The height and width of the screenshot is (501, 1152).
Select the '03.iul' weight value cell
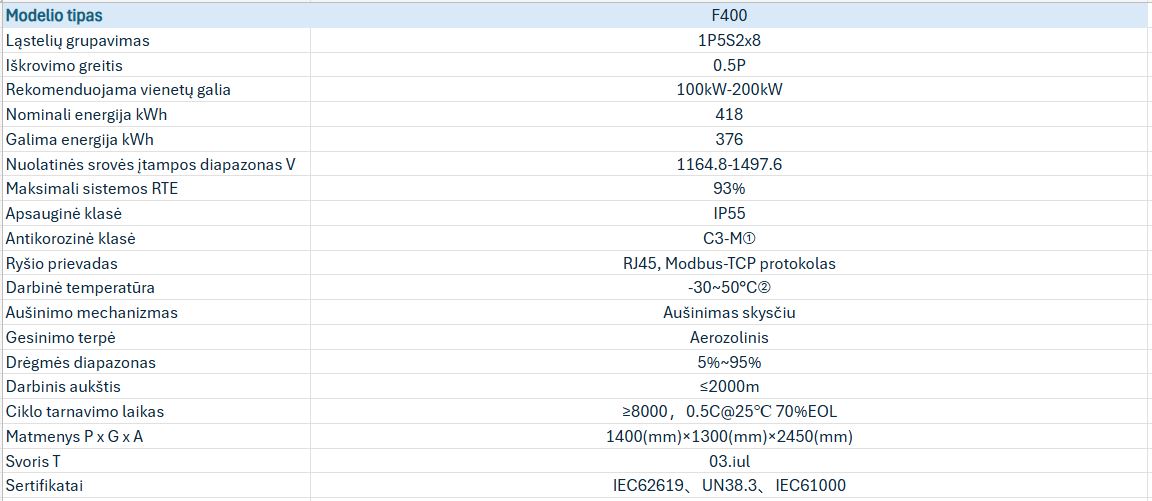point(729,461)
